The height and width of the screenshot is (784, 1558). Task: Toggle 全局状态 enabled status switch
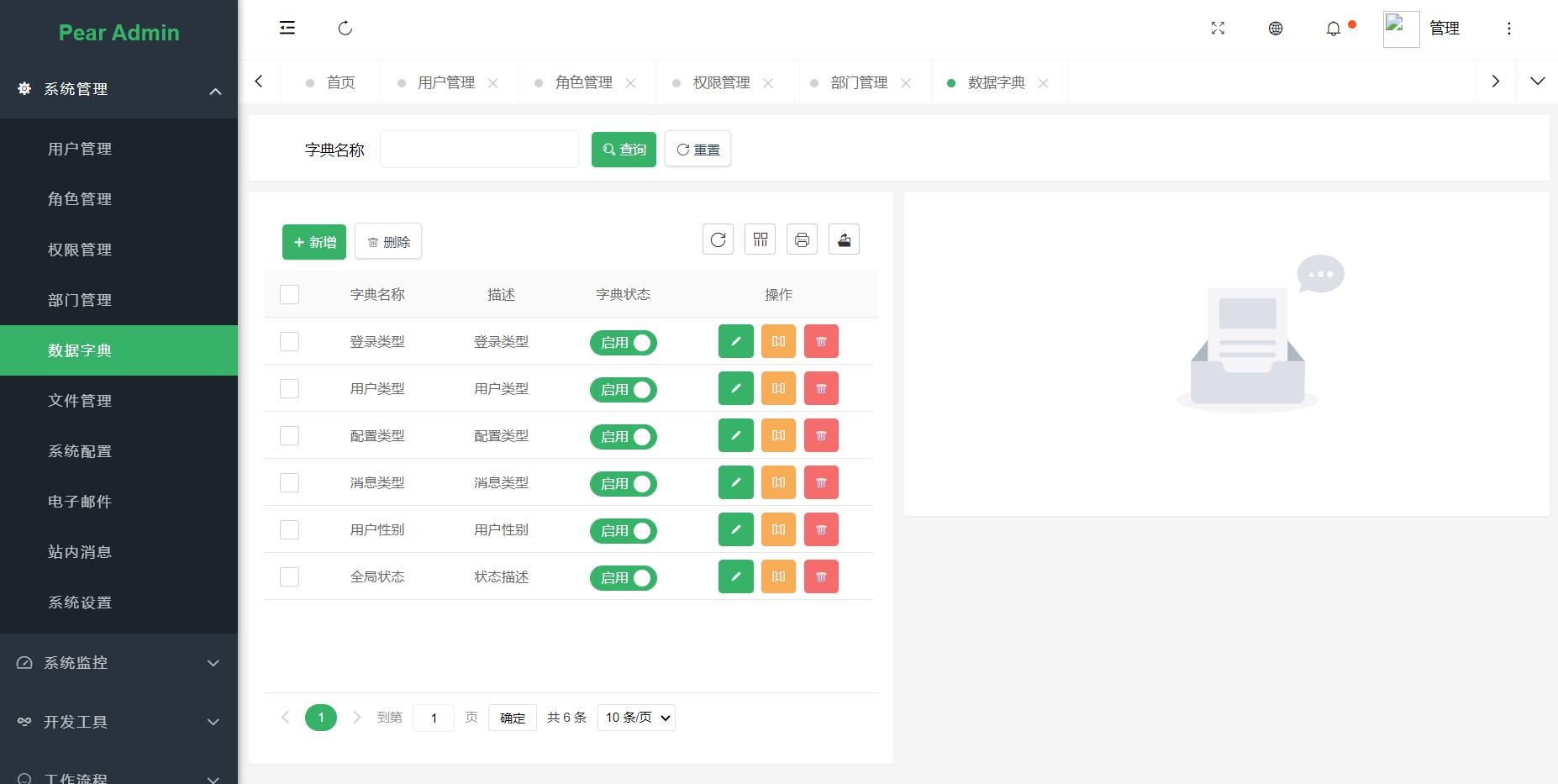click(x=623, y=577)
